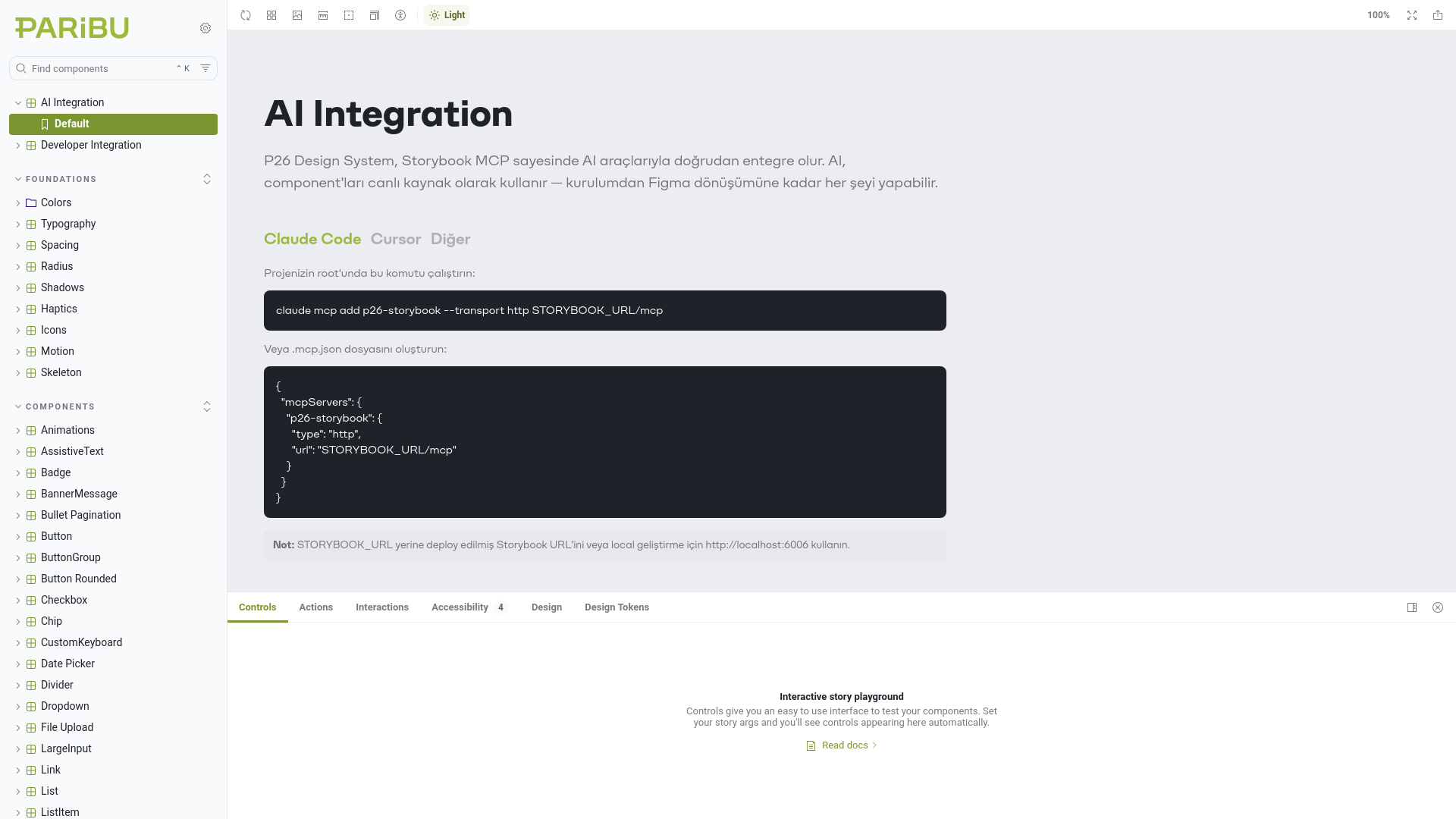
Task: Click the Divider component grid icon
Action: pyautogui.click(x=31, y=685)
